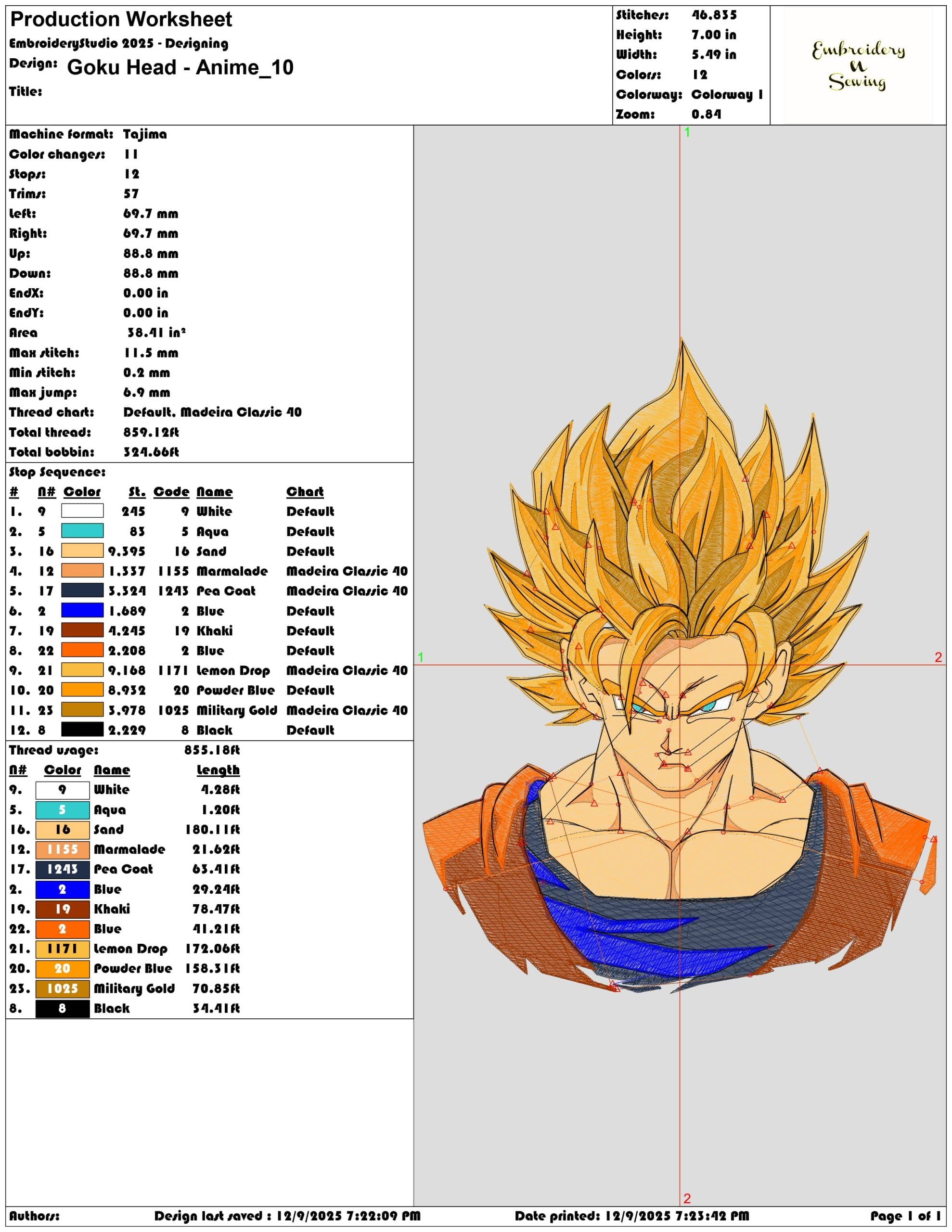The image size is (952, 1232).
Task: Click the Production Worksheet heading
Action: coord(121,20)
